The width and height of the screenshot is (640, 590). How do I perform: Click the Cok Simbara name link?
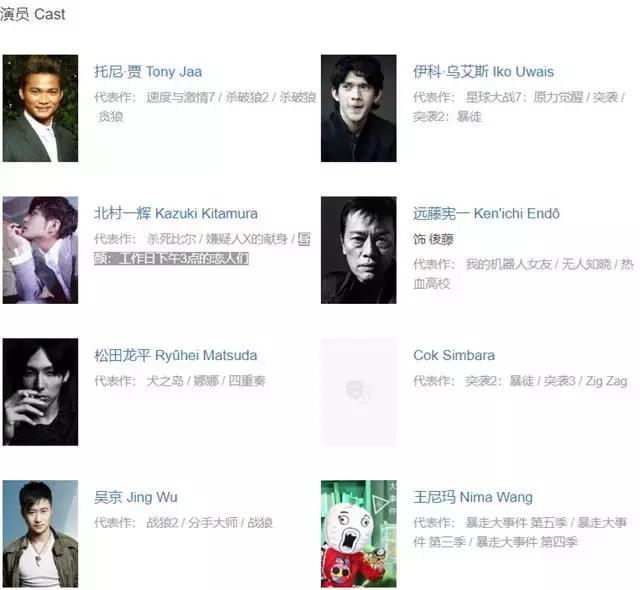tap(454, 355)
